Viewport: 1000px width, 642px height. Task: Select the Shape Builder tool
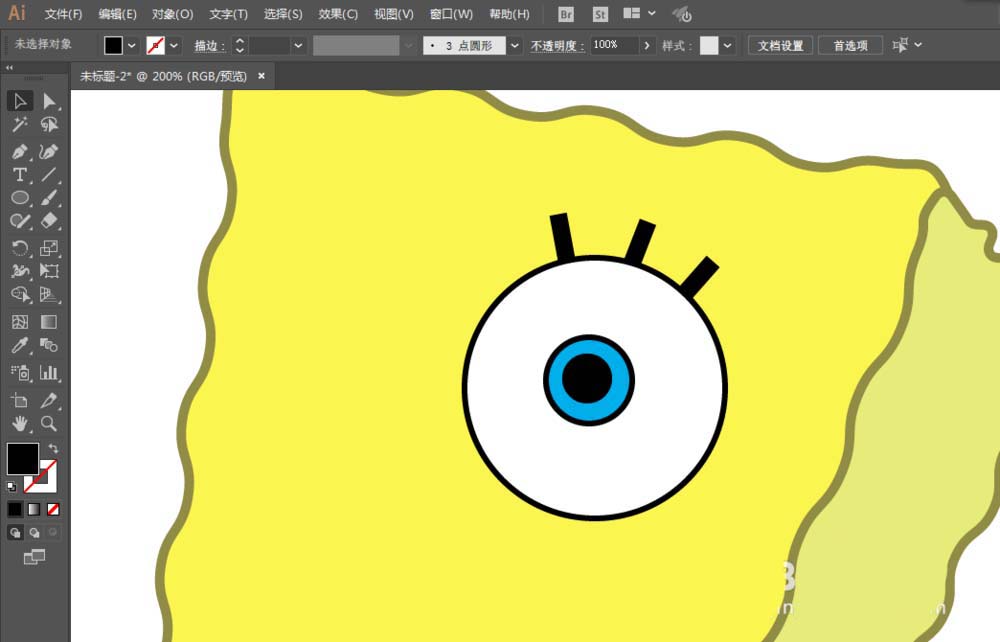pyautogui.click(x=20, y=294)
